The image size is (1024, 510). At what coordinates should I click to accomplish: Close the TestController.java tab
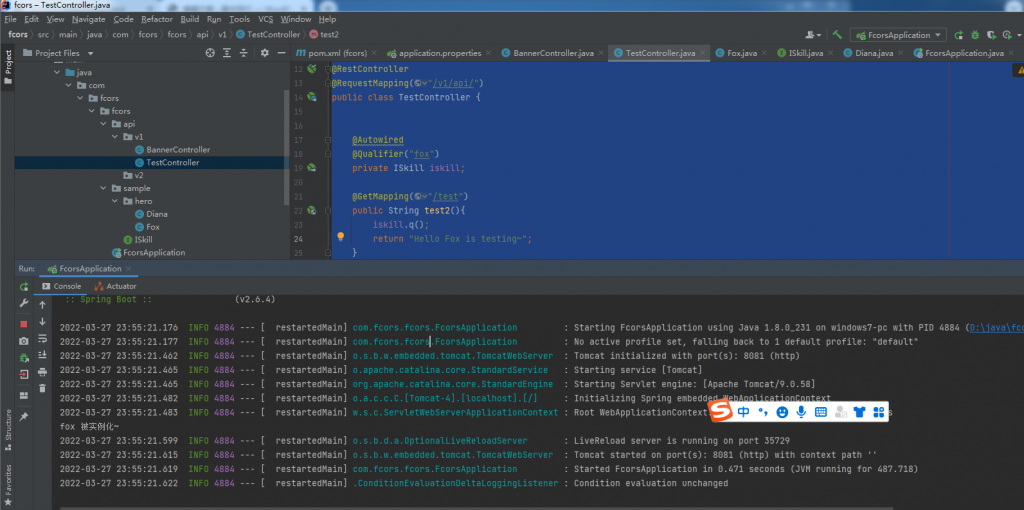(x=703, y=54)
